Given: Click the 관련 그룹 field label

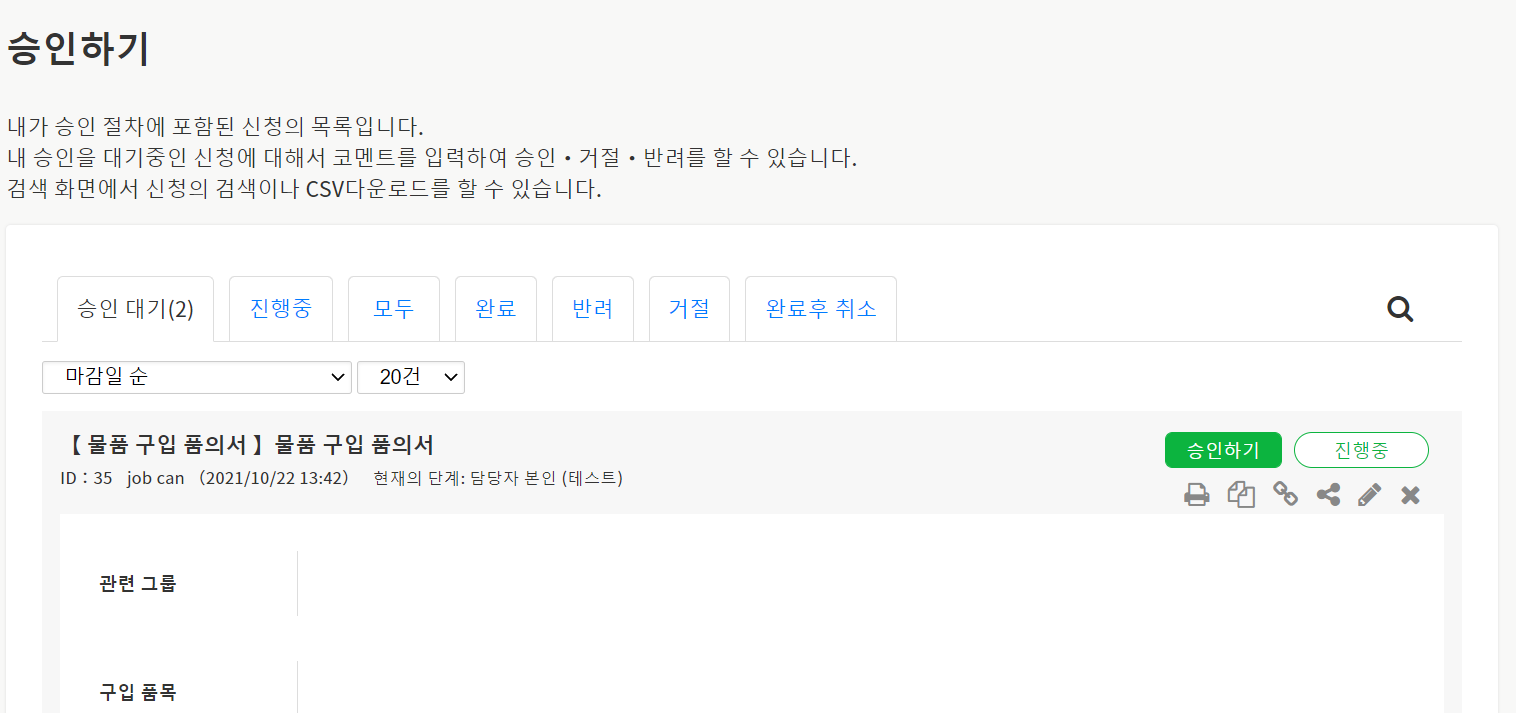Looking at the screenshot, I should 138,584.
